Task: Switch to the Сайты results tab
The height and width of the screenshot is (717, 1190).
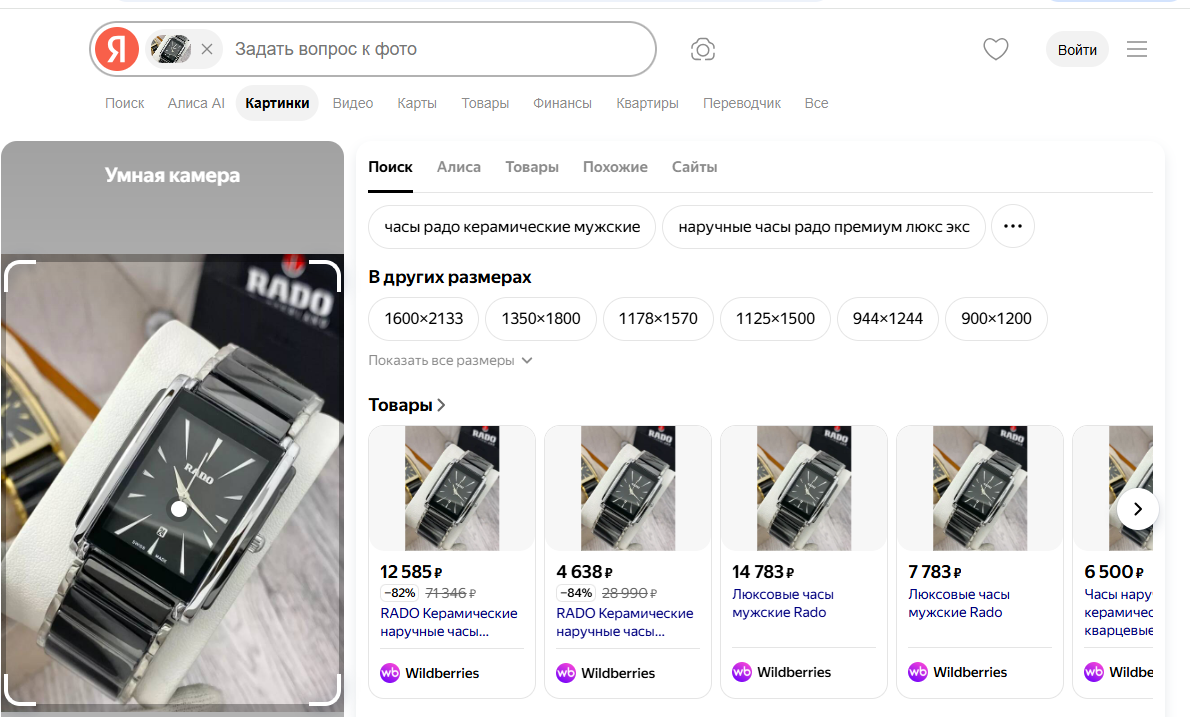Action: [694, 167]
